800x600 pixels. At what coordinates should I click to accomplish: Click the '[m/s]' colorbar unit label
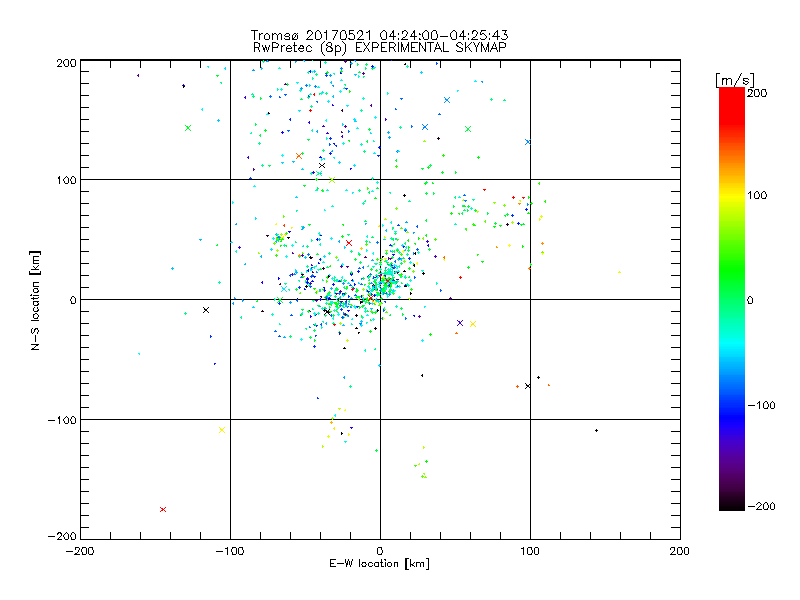[x=735, y=80]
